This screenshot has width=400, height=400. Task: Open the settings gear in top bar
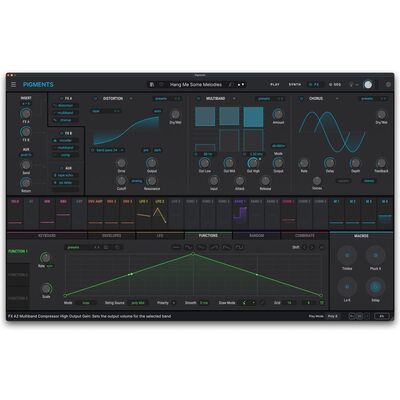pyautogui.click(x=388, y=85)
